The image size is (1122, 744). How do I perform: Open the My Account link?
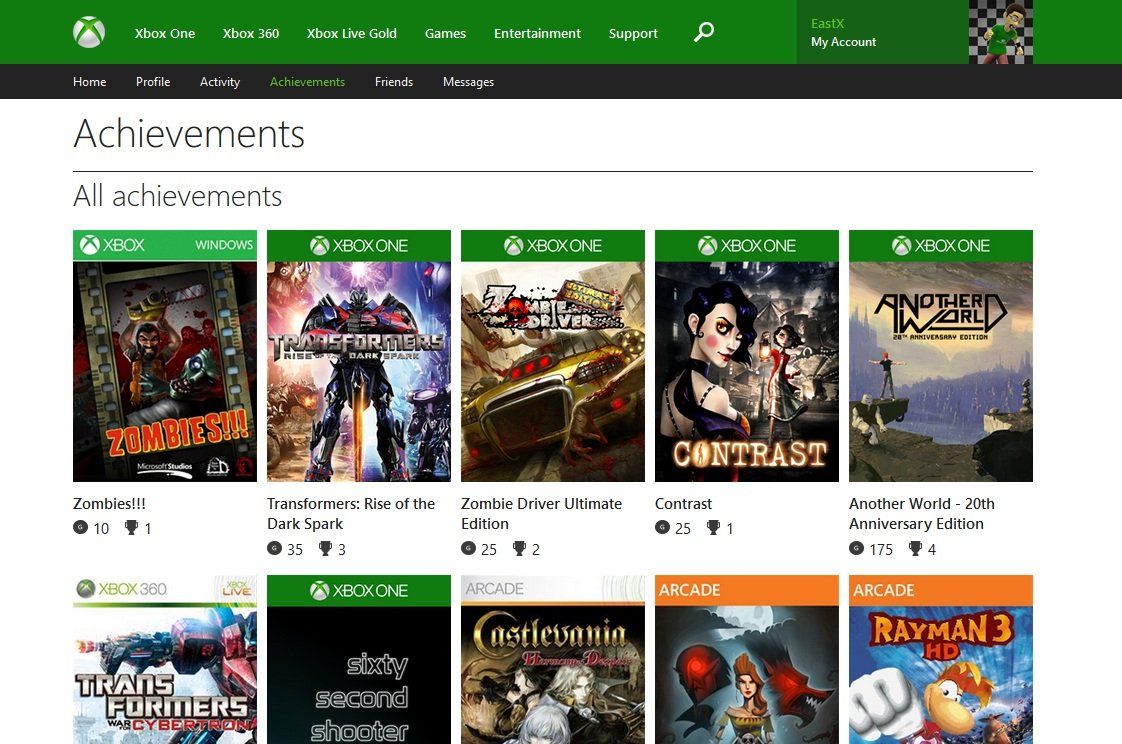pyautogui.click(x=844, y=42)
